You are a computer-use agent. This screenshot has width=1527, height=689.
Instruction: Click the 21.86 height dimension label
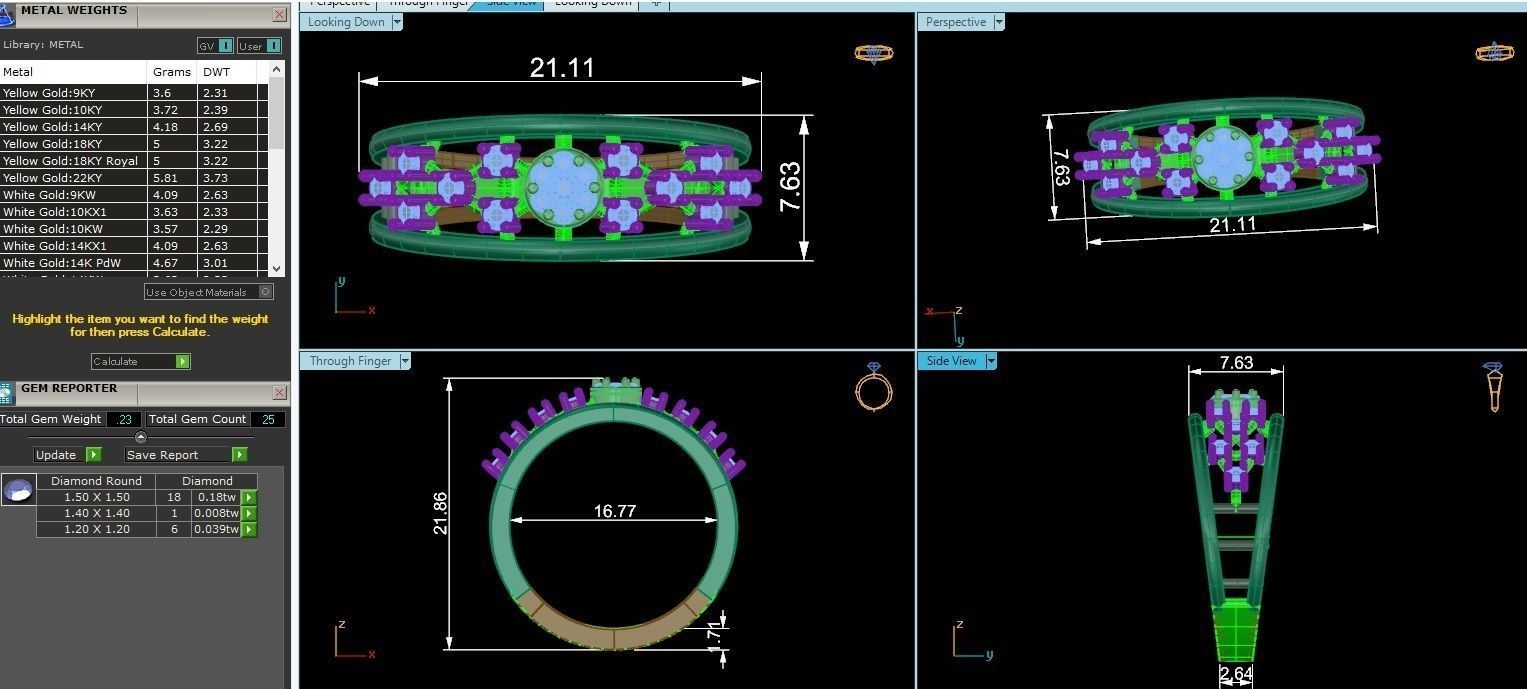[x=439, y=513]
